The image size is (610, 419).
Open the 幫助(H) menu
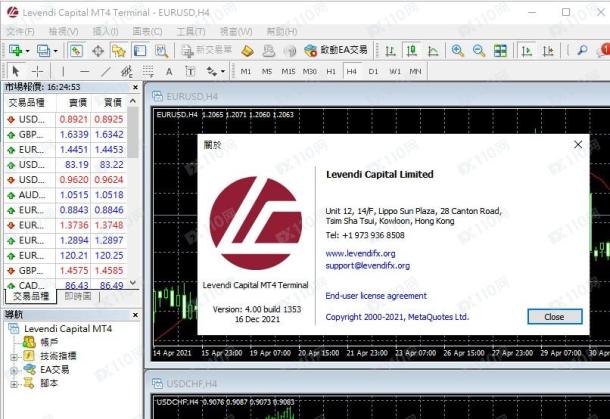282,31
